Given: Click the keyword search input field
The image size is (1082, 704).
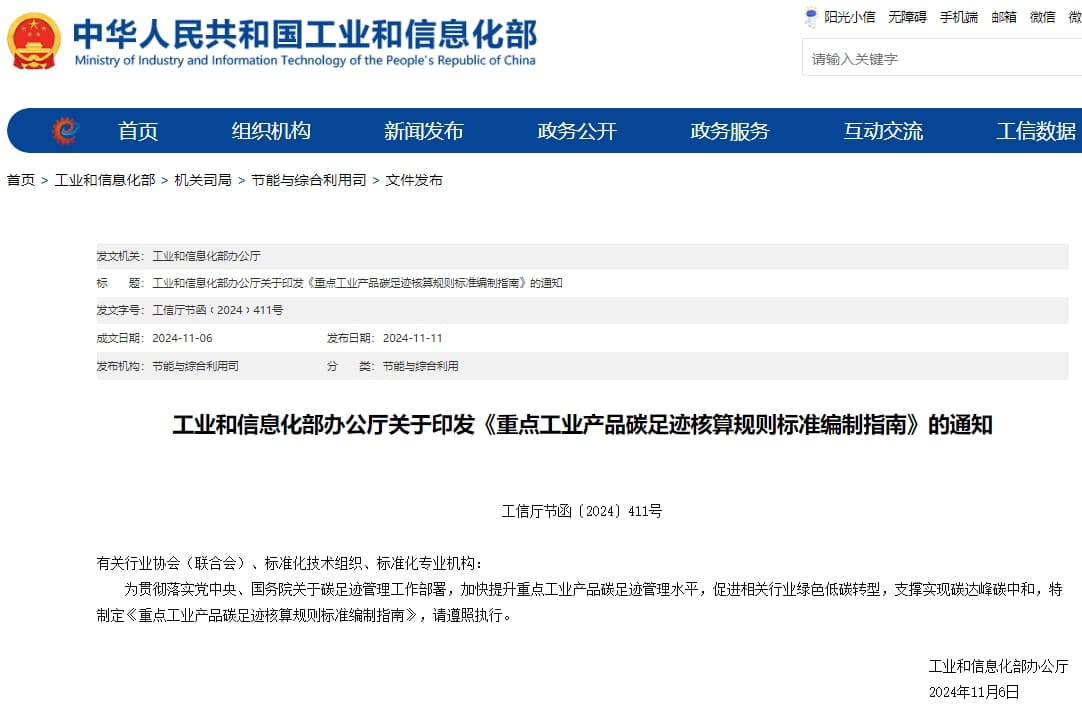Looking at the screenshot, I should [x=940, y=59].
